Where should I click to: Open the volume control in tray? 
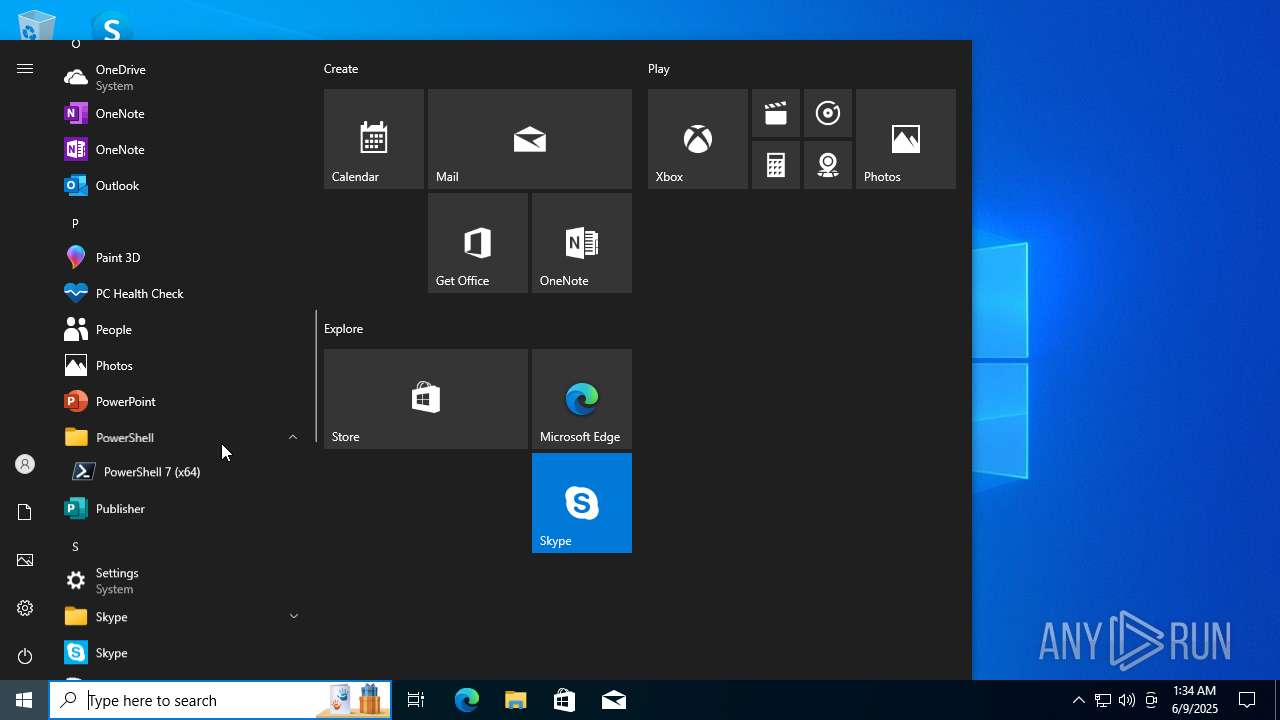1127,700
